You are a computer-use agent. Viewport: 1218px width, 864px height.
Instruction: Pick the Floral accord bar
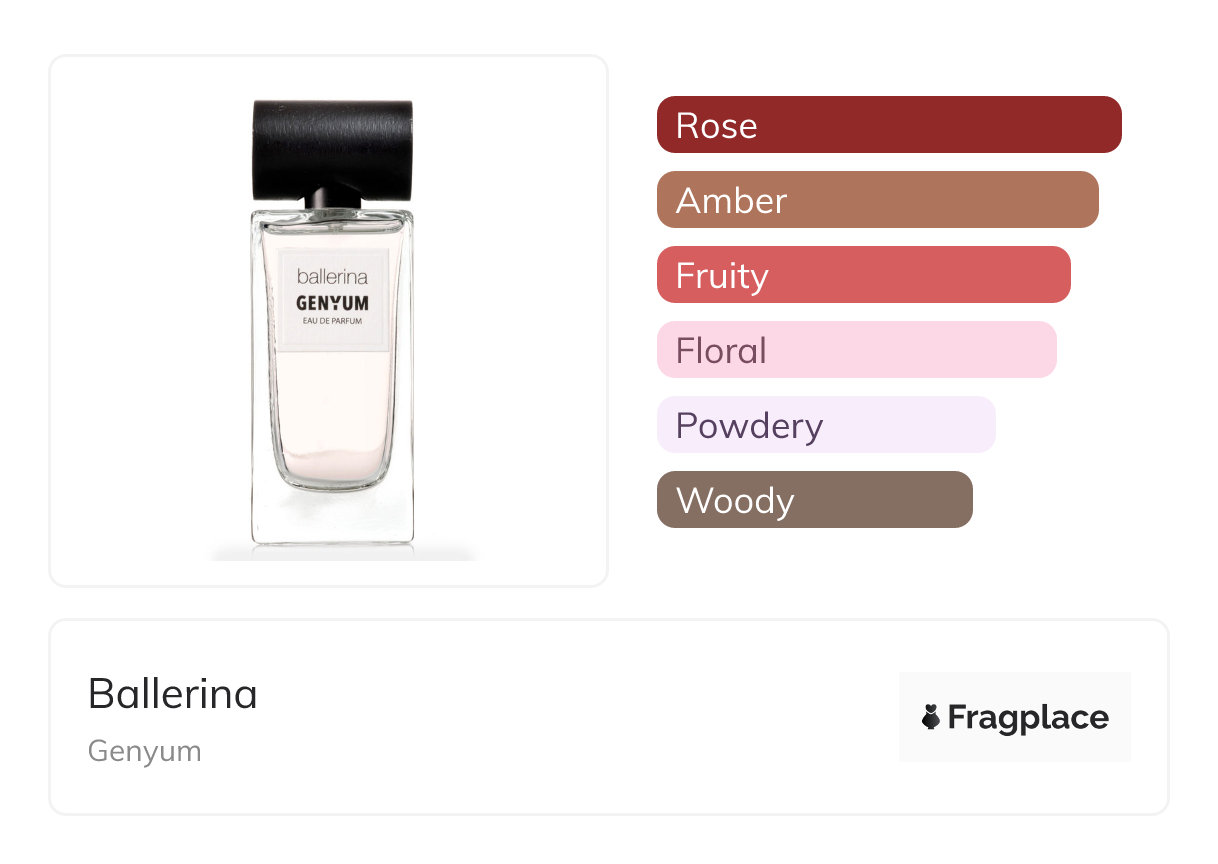856,350
